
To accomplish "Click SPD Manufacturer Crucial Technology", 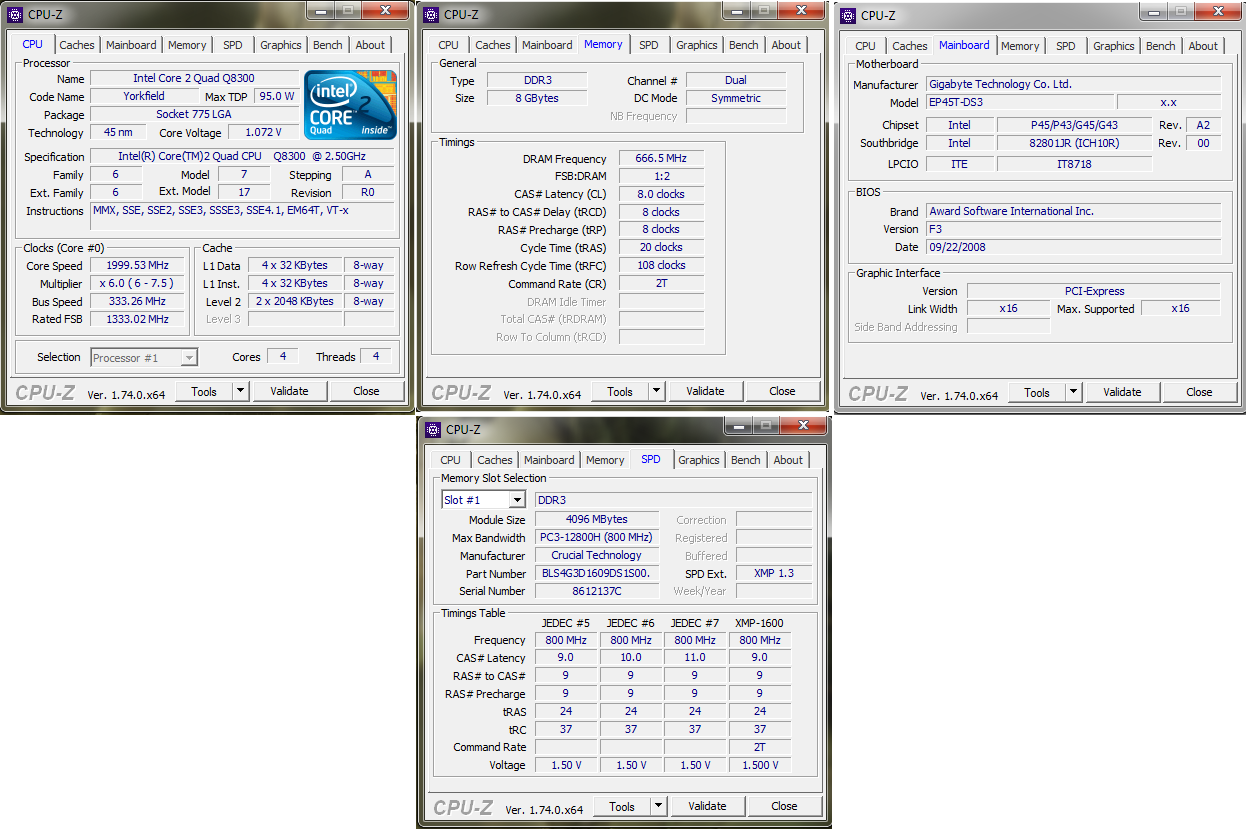I will tap(597, 556).
